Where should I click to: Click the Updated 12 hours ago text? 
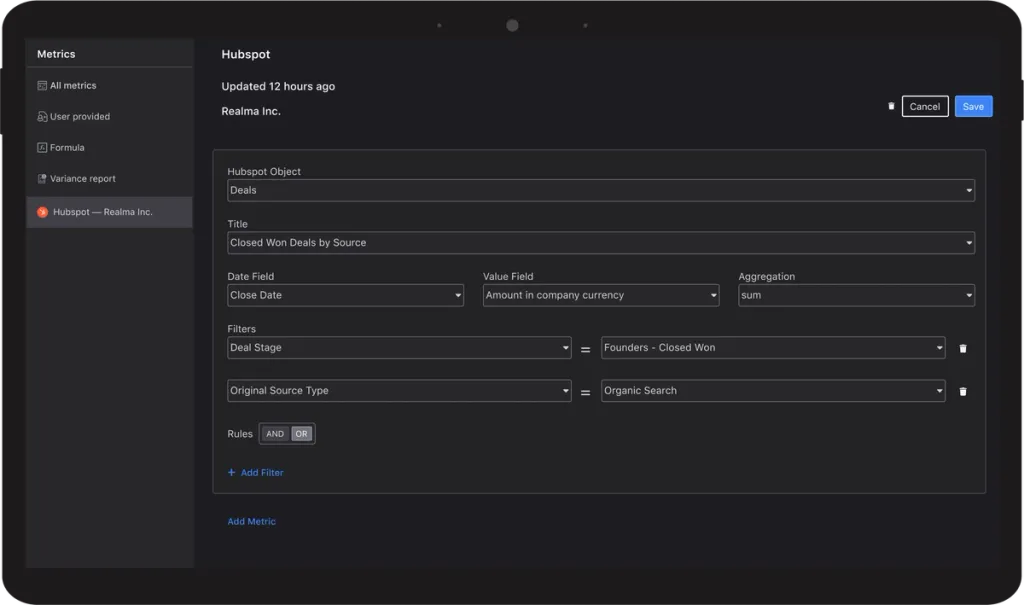coord(278,86)
